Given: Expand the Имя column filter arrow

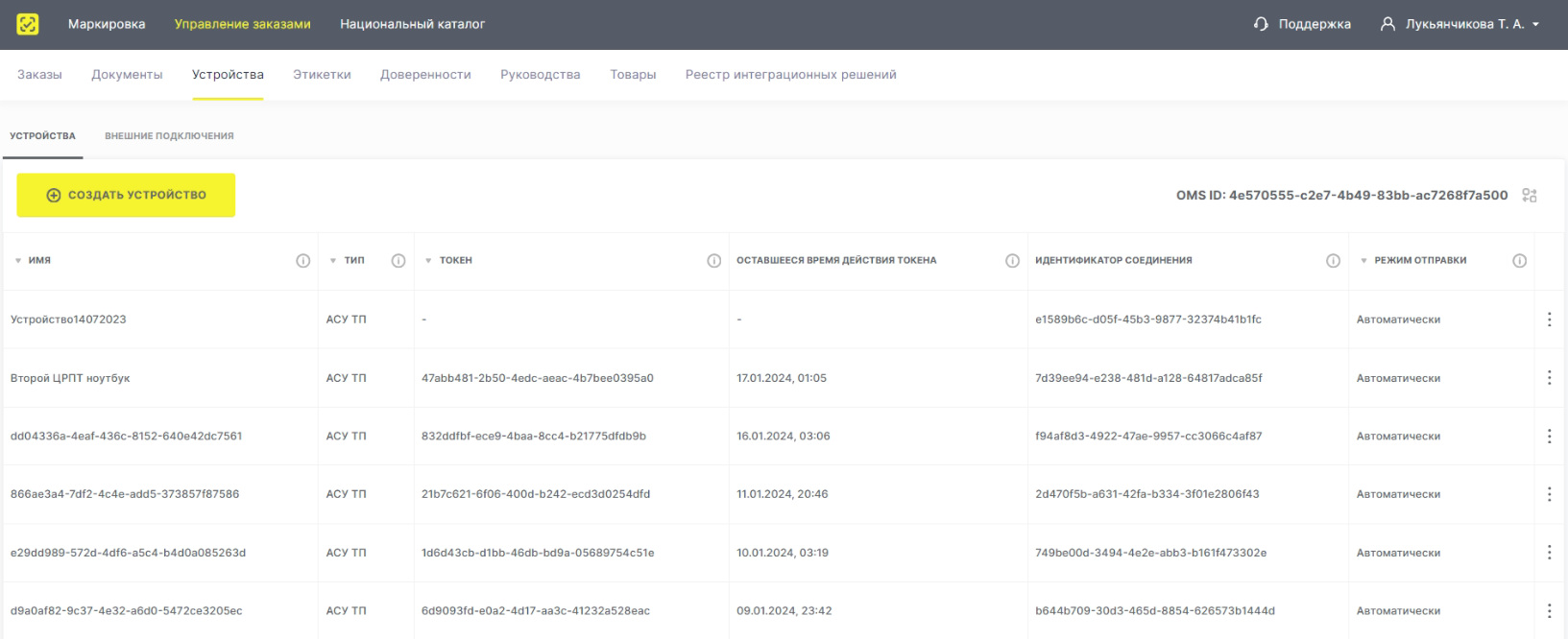Looking at the screenshot, I should 18,261.
